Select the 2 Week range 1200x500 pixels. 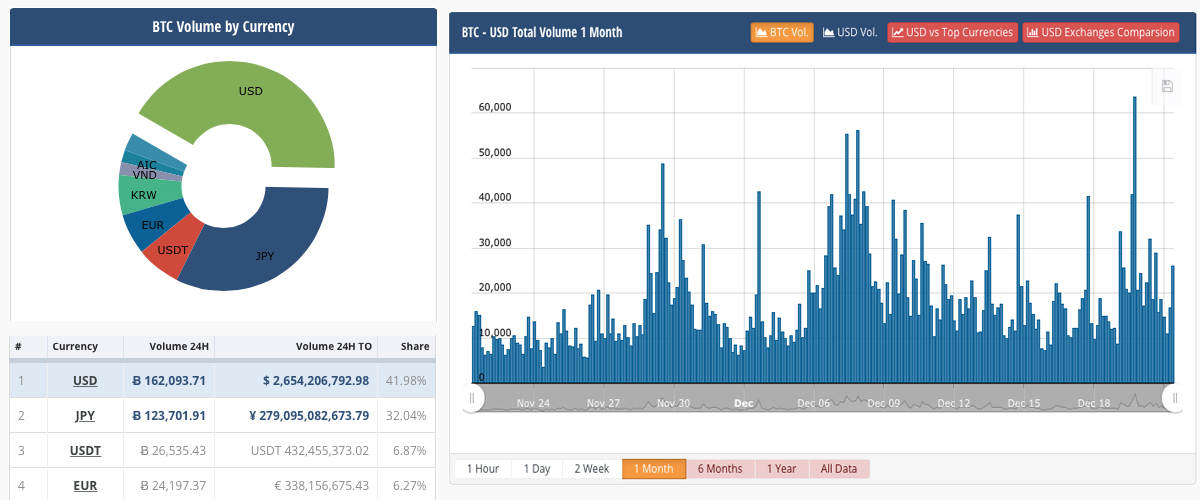tap(591, 469)
